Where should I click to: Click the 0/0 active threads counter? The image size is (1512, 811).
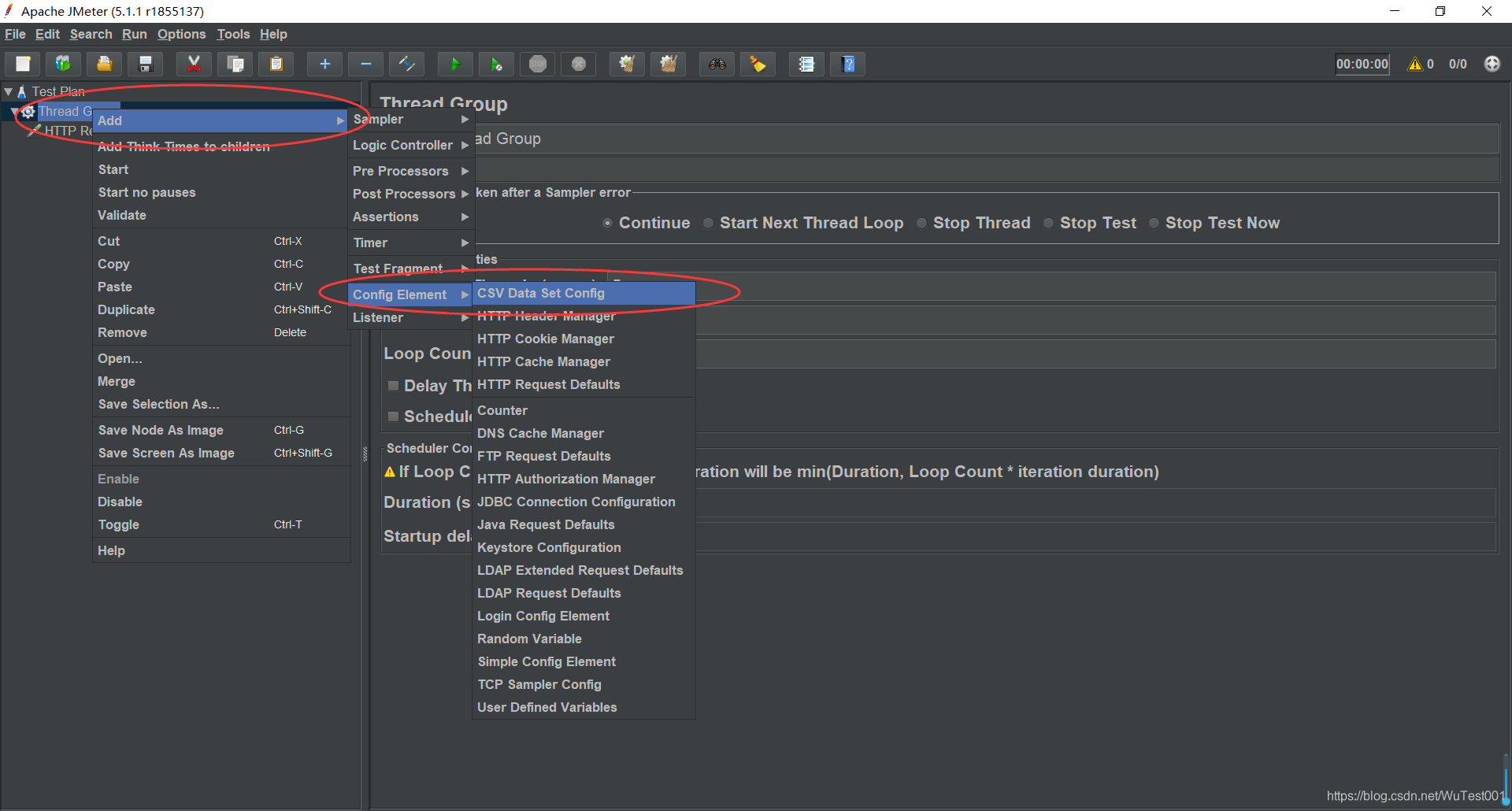click(x=1458, y=64)
